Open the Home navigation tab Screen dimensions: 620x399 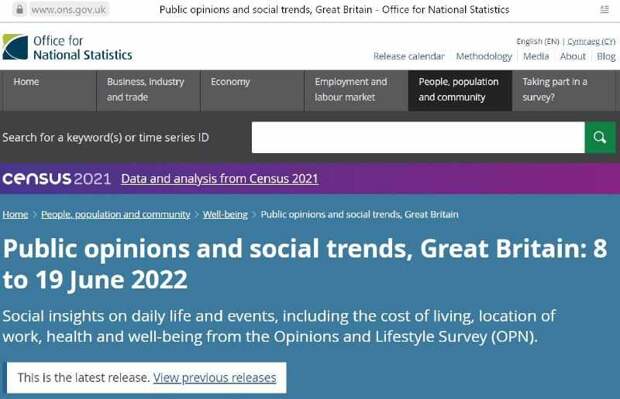[x=49, y=91]
